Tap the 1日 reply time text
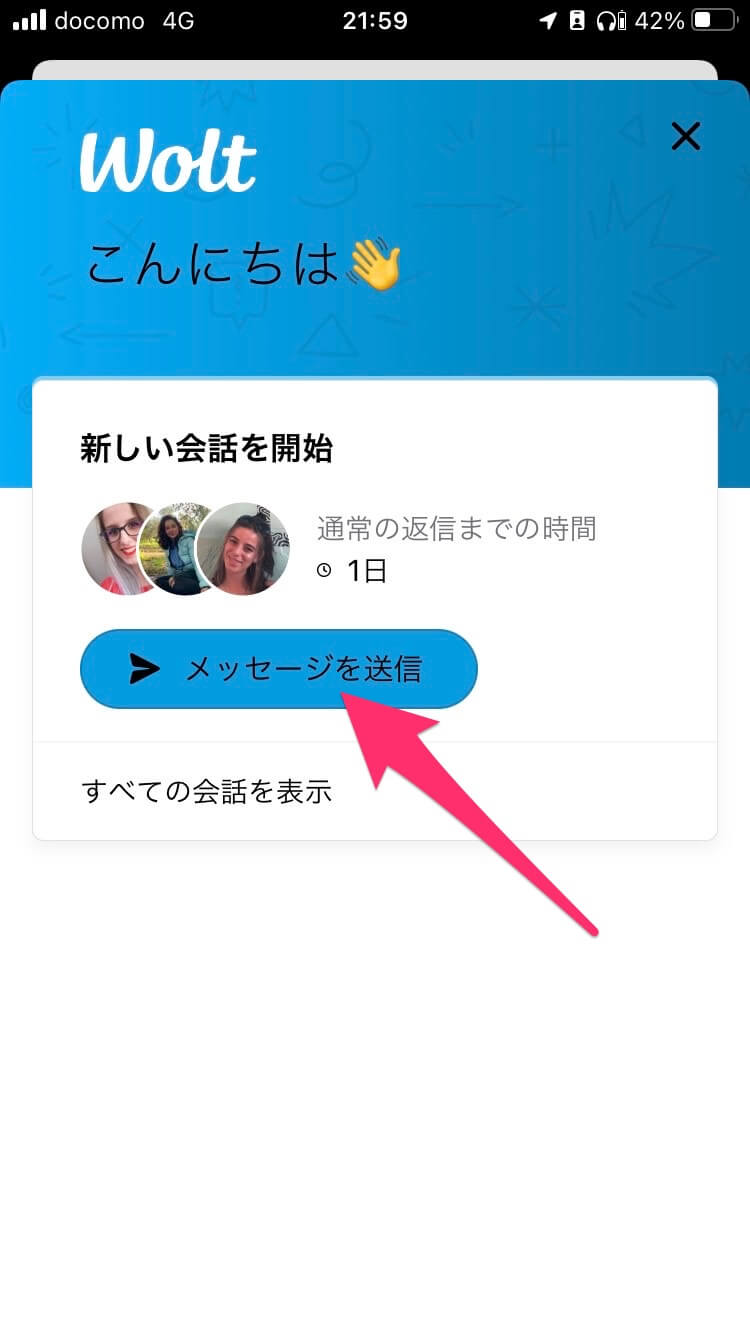The image size is (750, 1334). (366, 571)
